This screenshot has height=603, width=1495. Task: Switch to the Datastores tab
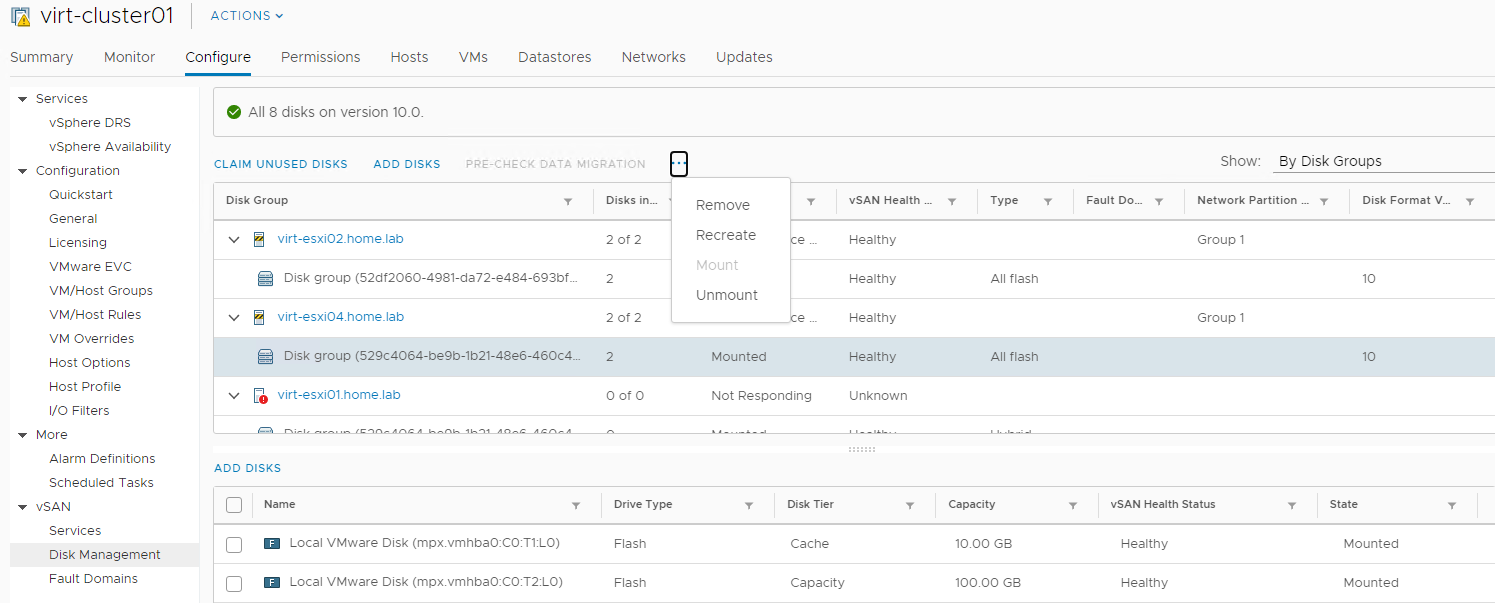[555, 57]
